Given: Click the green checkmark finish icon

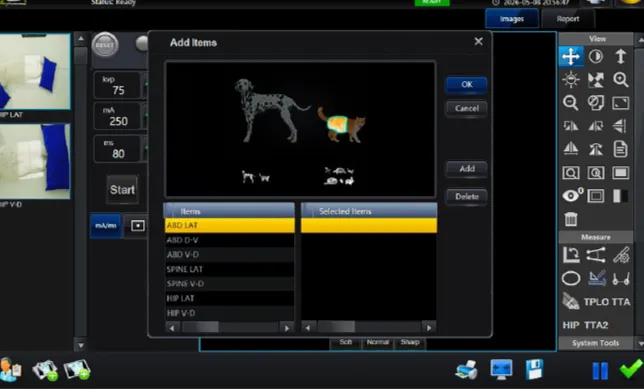Looking at the screenshot, I should pos(631,368).
